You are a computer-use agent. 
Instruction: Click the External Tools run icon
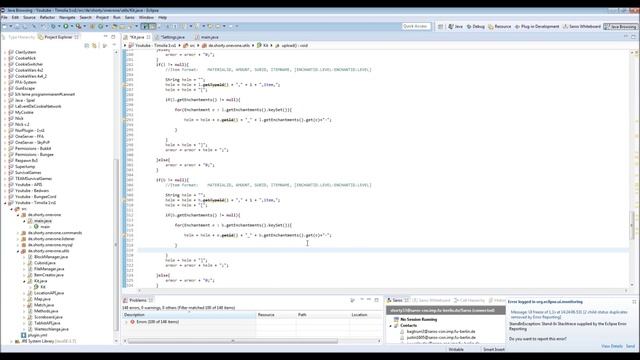coord(78,27)
